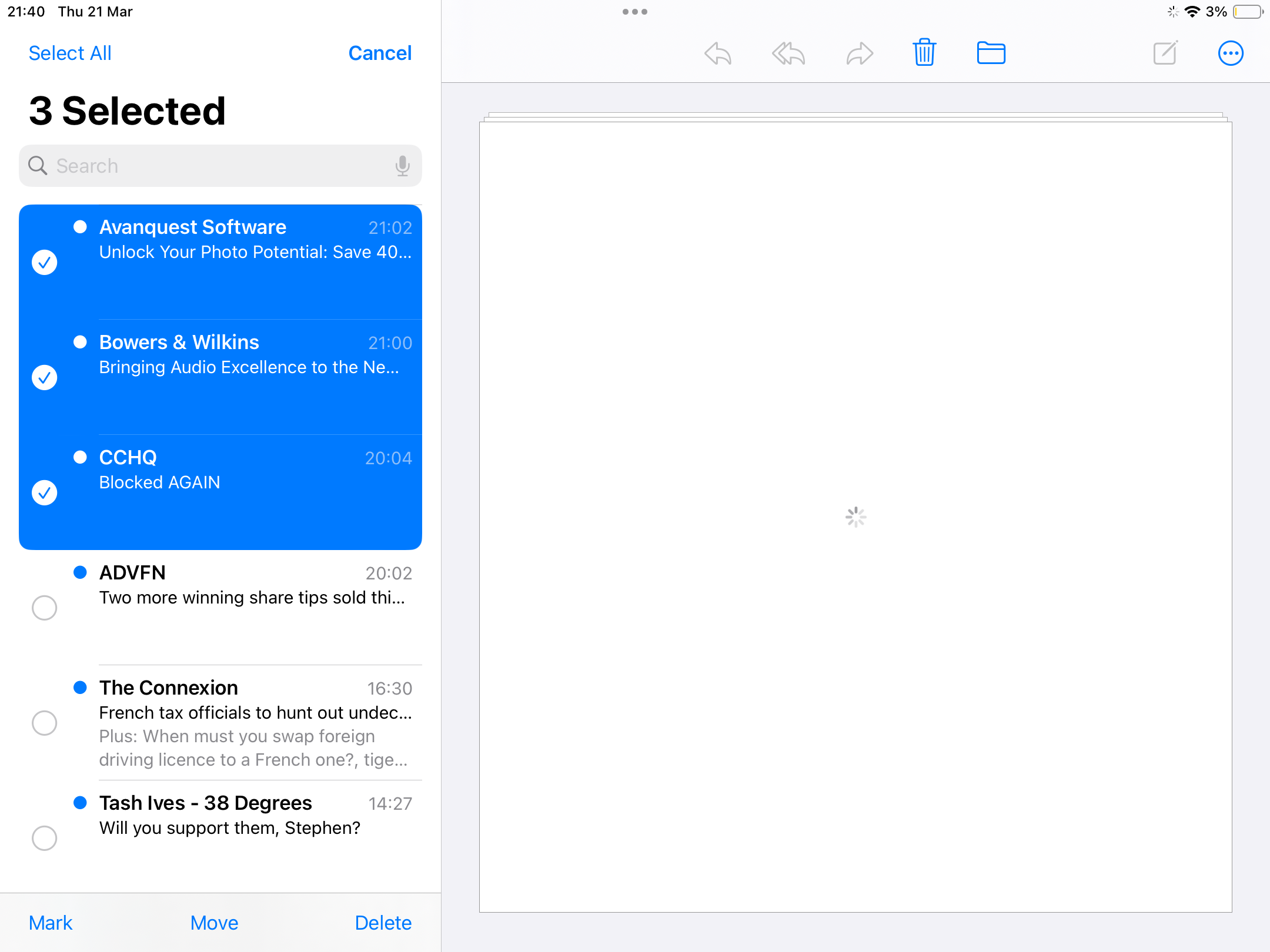Tap the Reply arrow icon
Screen dimensions: 1270x952
pos(718,53)
